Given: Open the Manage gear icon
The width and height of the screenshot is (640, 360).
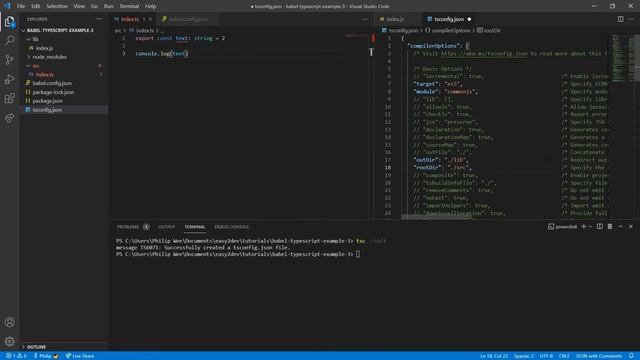Looking at the screenshot, I should point(9,341).
